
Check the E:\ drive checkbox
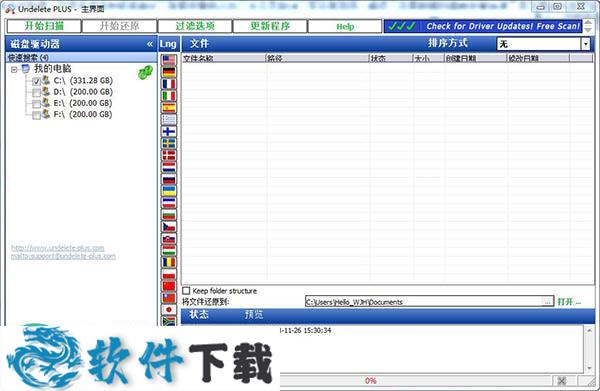tap(37, 104)
